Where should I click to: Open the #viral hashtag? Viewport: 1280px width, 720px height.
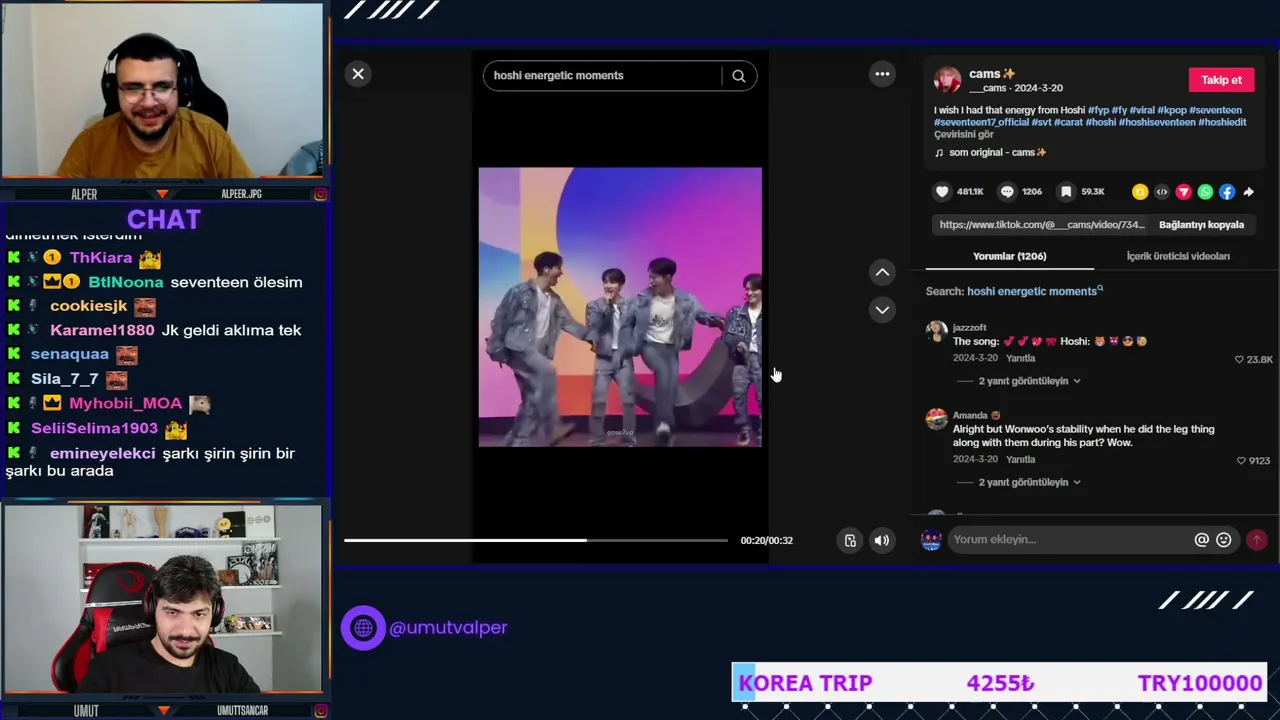(x=1142, y=110)
